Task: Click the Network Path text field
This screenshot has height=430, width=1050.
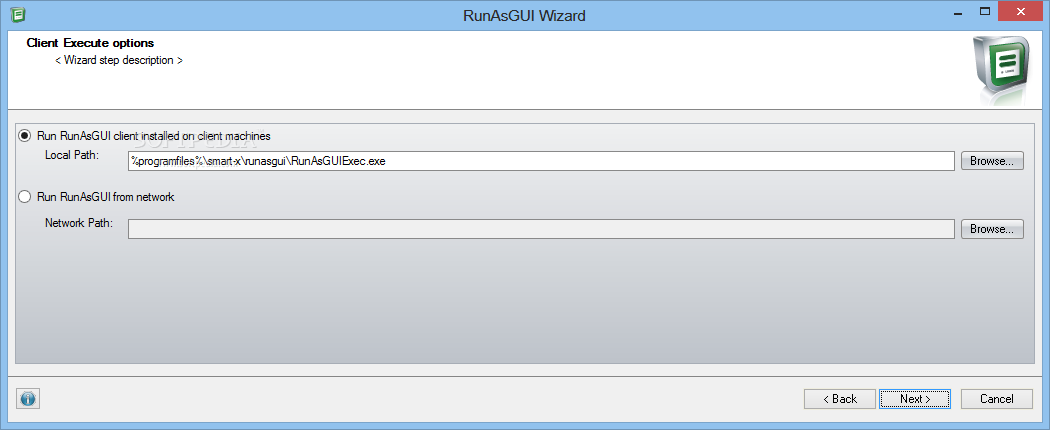Action: (541, 229)
